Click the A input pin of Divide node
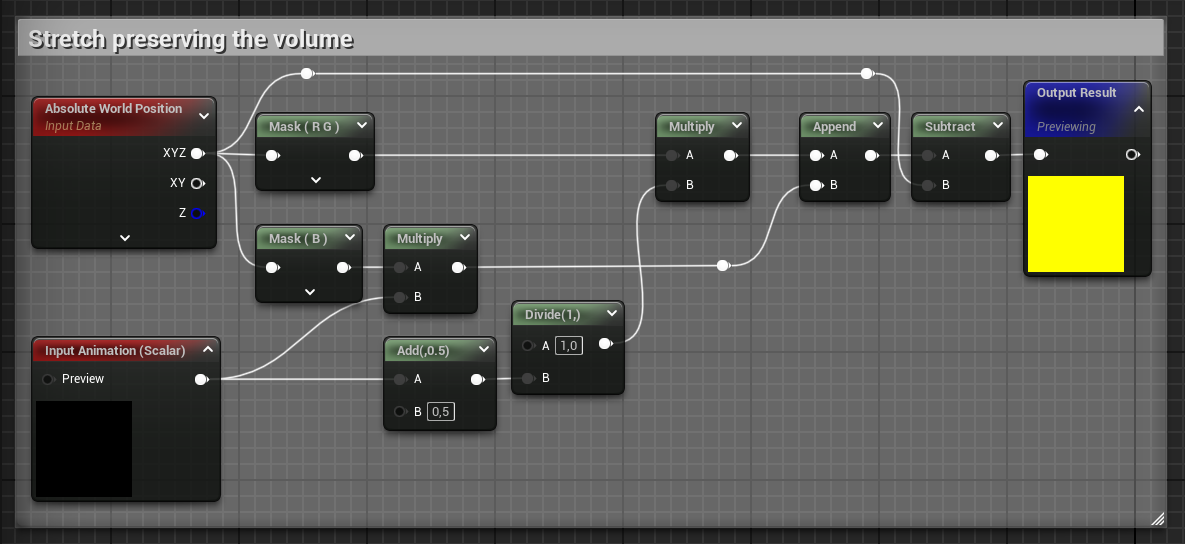Viewport: 1185px width, 544px height. (528, 345)
